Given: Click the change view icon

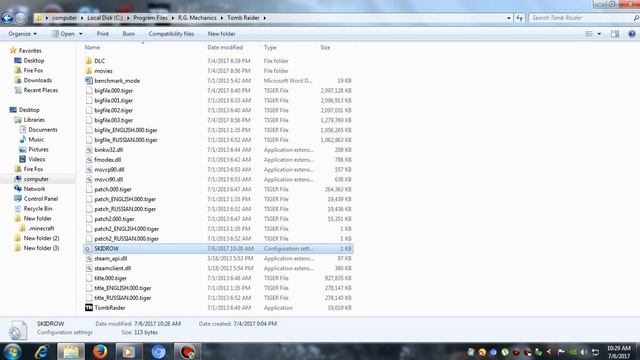Looking at the screenshot, I should click(x=589, y=34).
